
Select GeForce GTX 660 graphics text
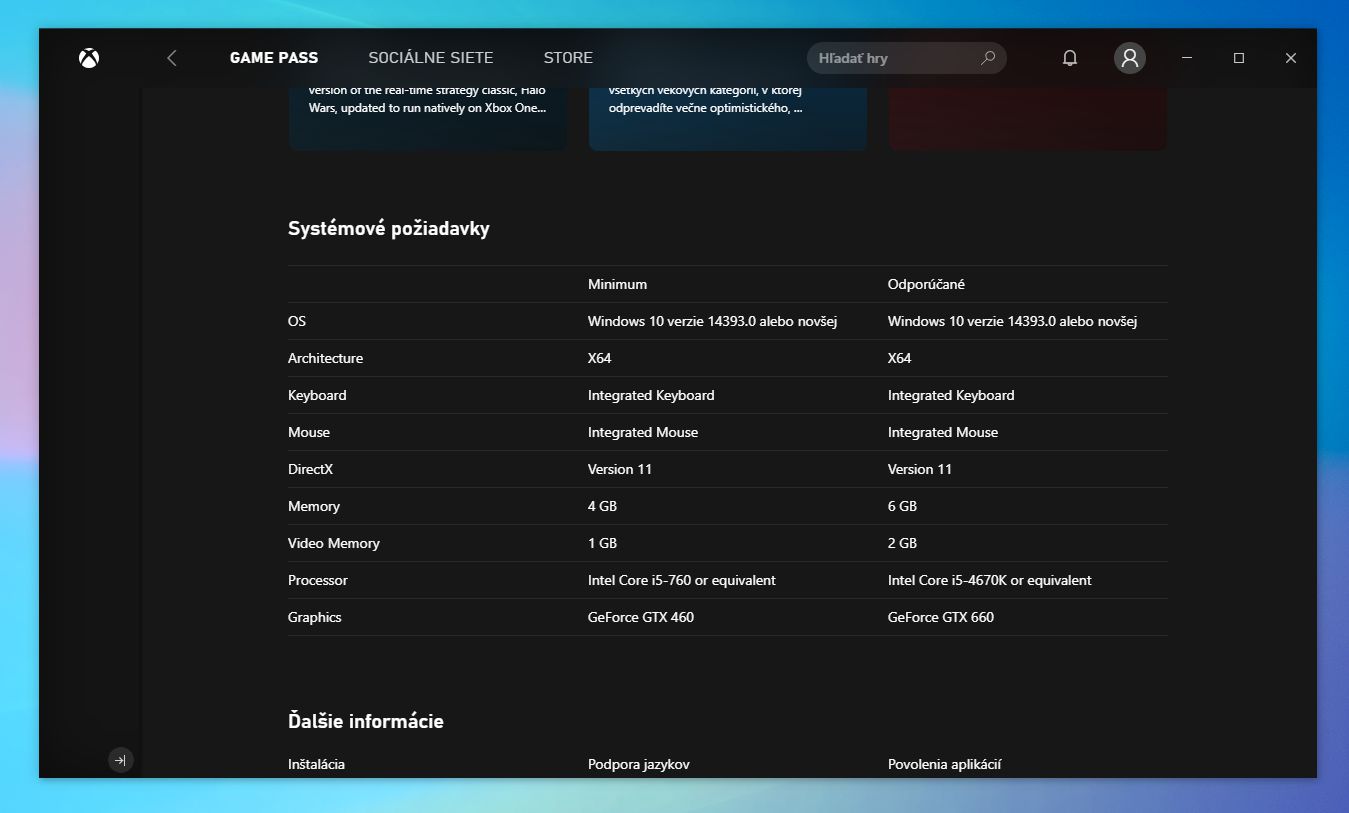(941, 617)
